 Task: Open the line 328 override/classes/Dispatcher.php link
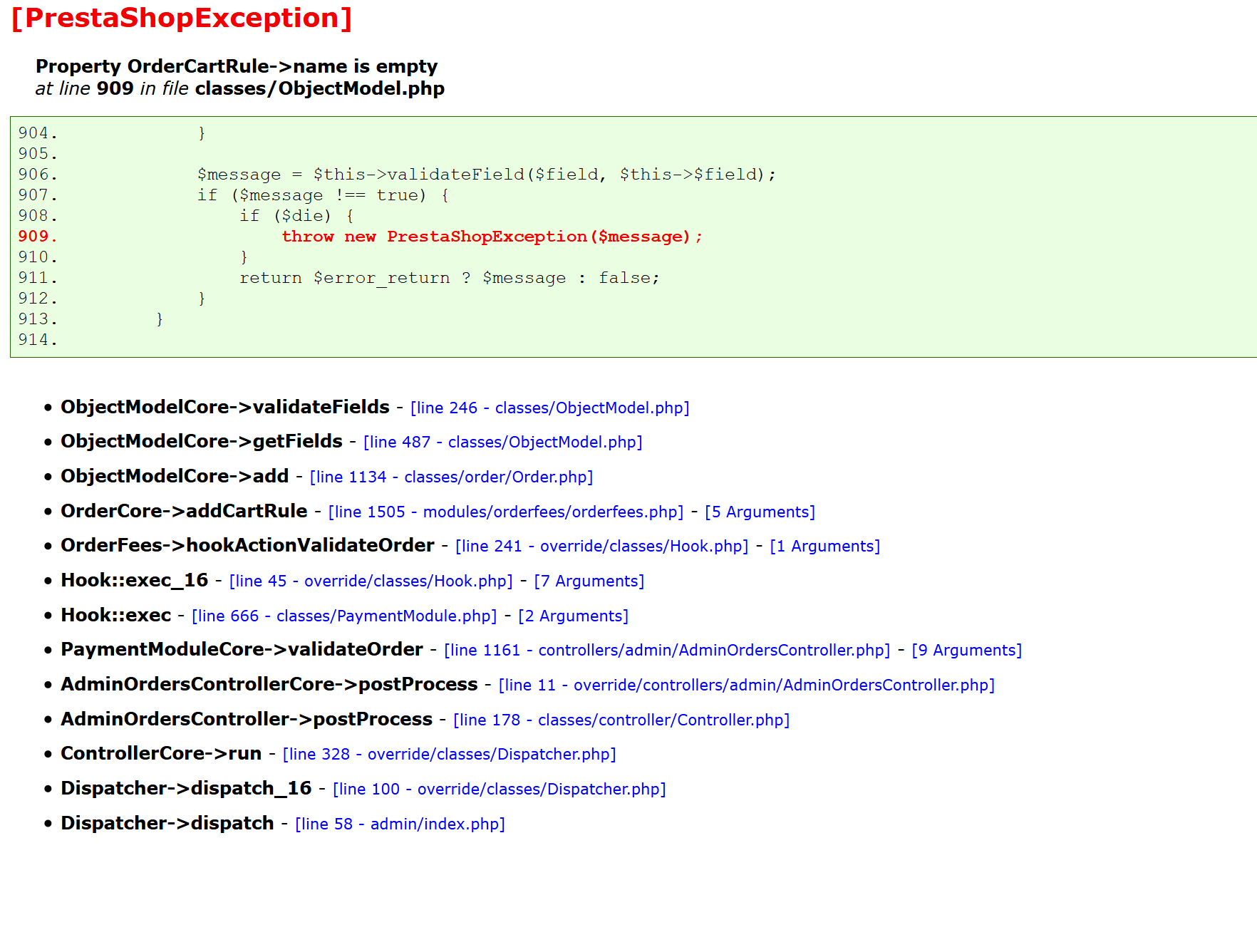click(x=450, y=754)
